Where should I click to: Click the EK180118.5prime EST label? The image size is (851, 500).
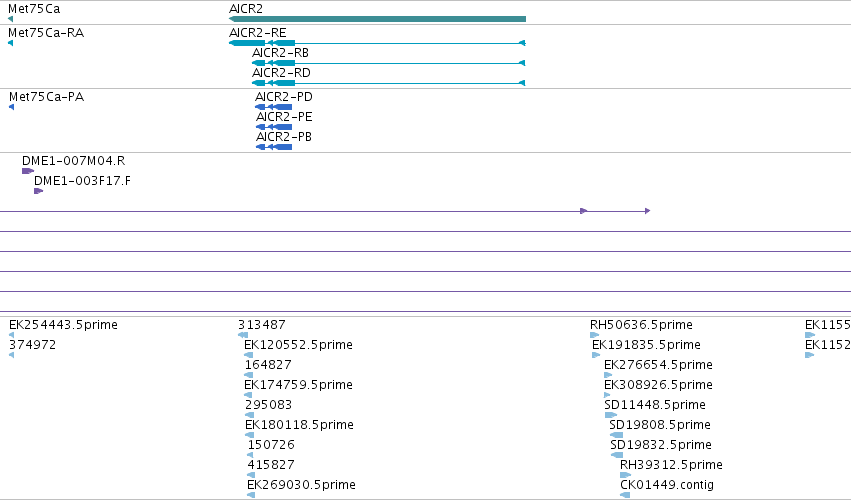point(300,425)
